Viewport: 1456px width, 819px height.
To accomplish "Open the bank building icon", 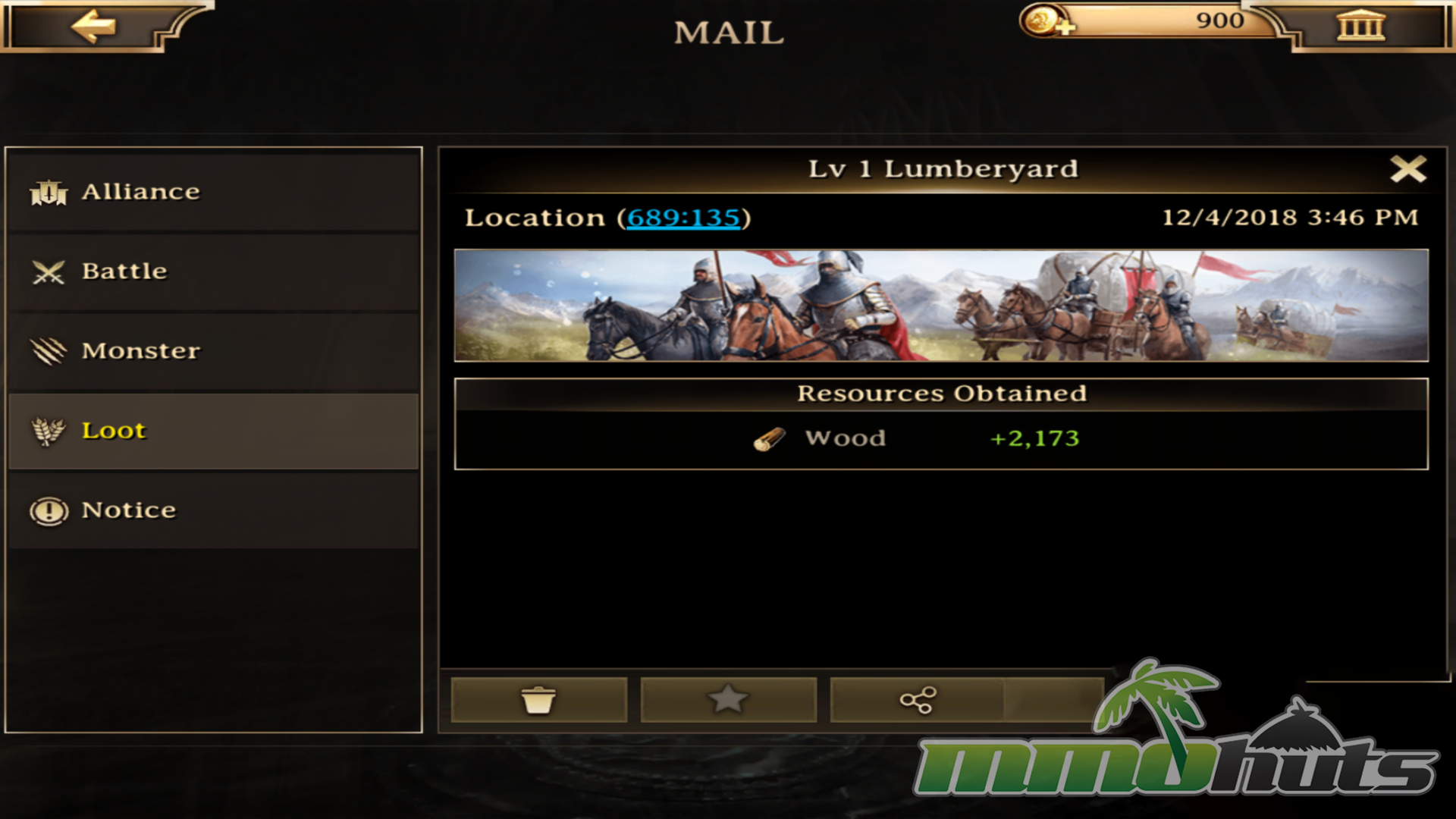I will point(1360,25).
